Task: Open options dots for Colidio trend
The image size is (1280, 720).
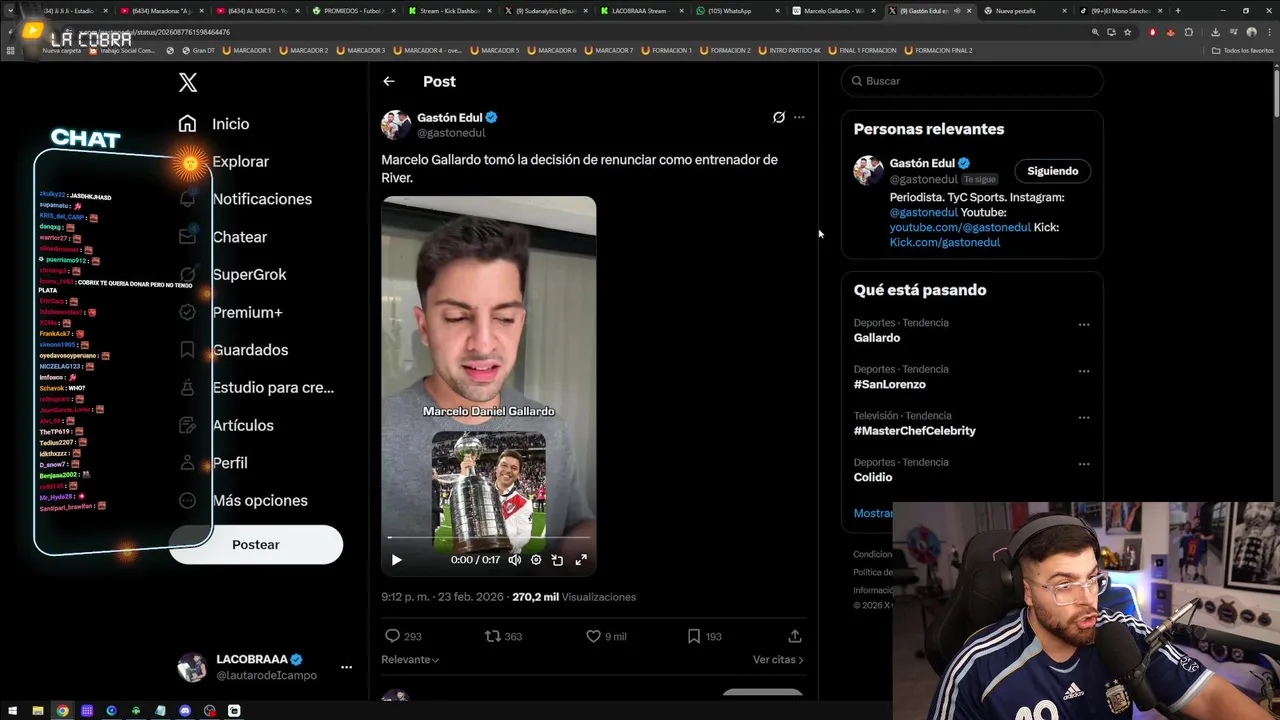Action: (x=1084, y=464)
